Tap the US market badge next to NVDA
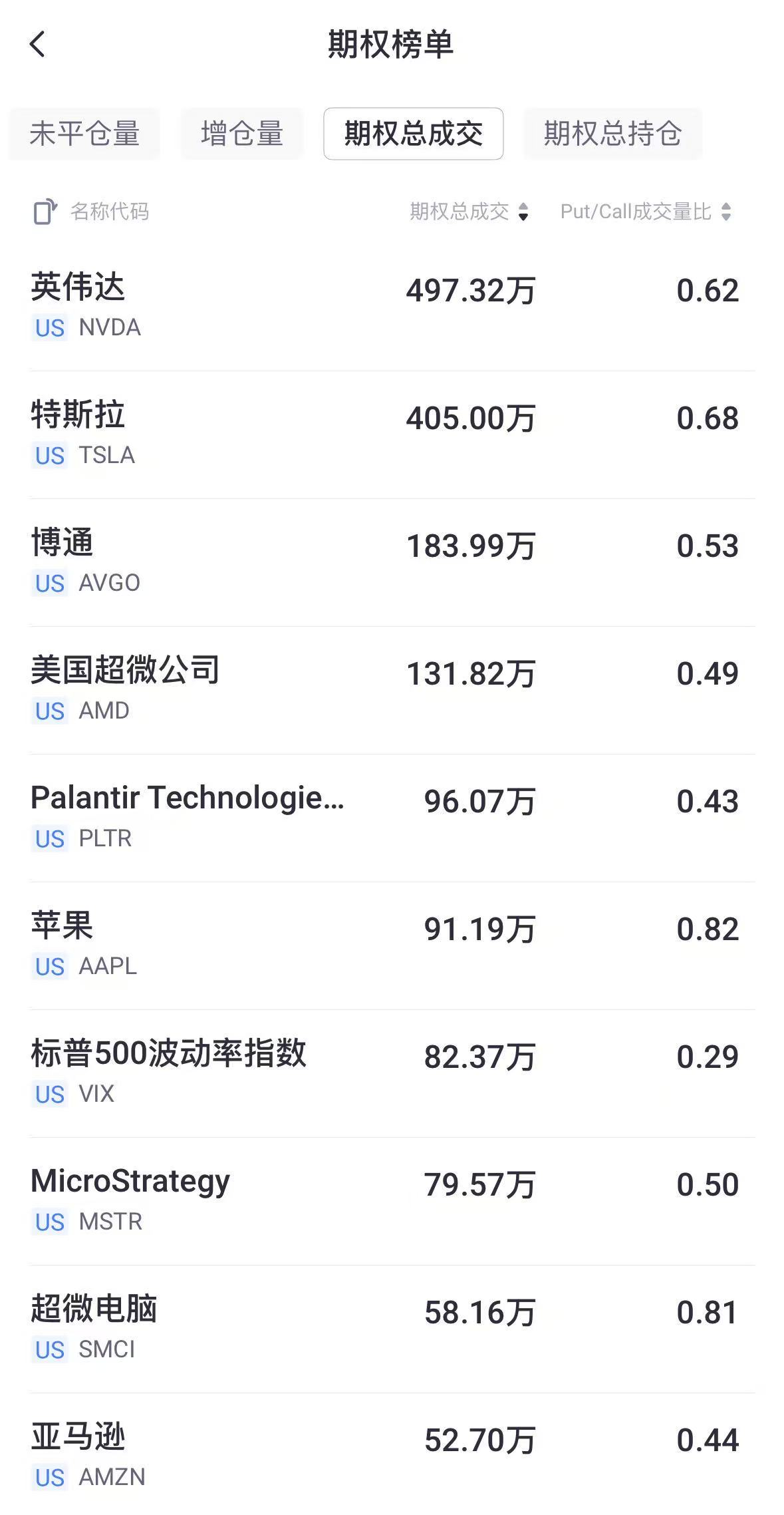 coord(50,328)
